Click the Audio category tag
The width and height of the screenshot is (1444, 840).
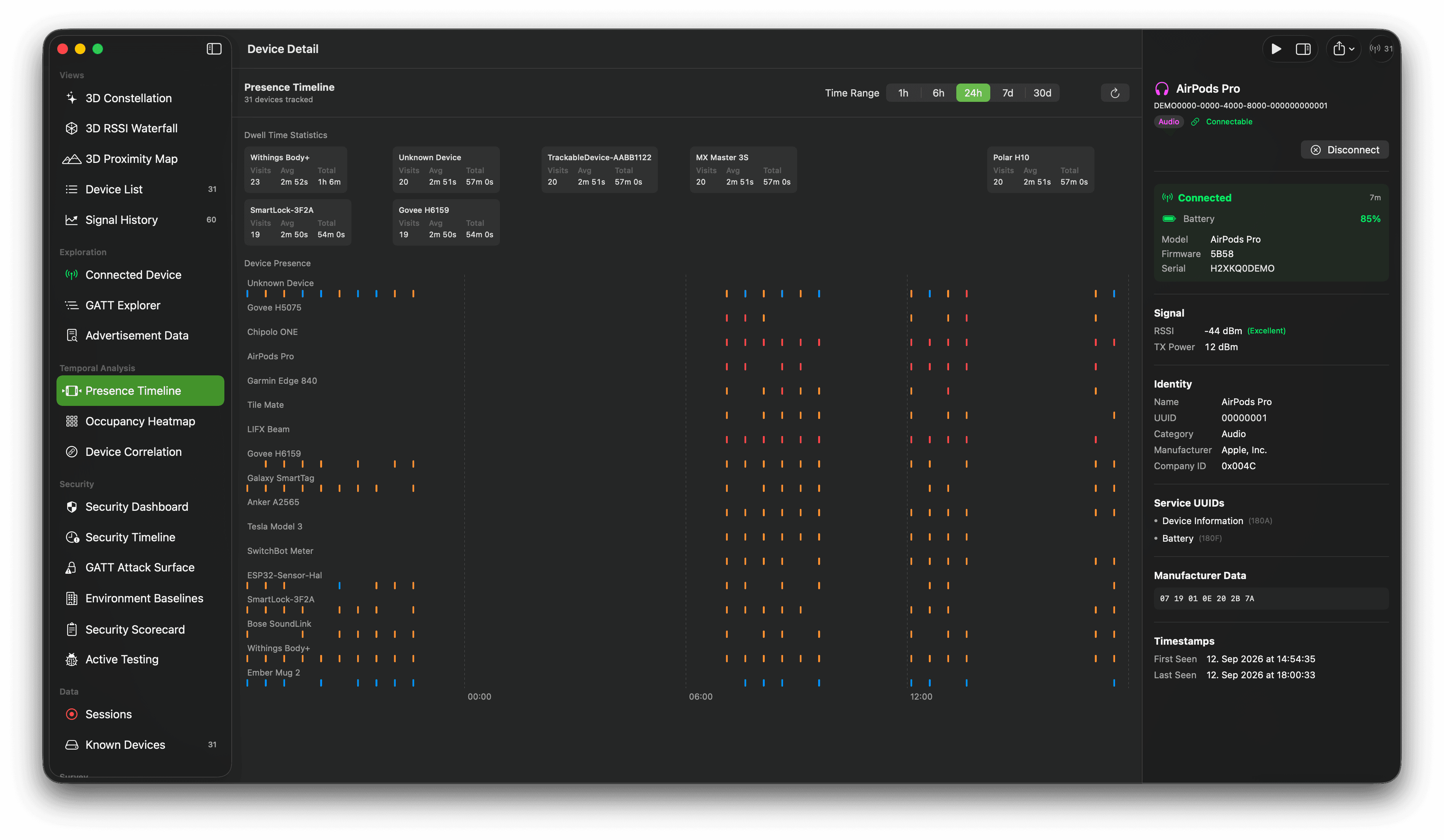(1168, 121)
